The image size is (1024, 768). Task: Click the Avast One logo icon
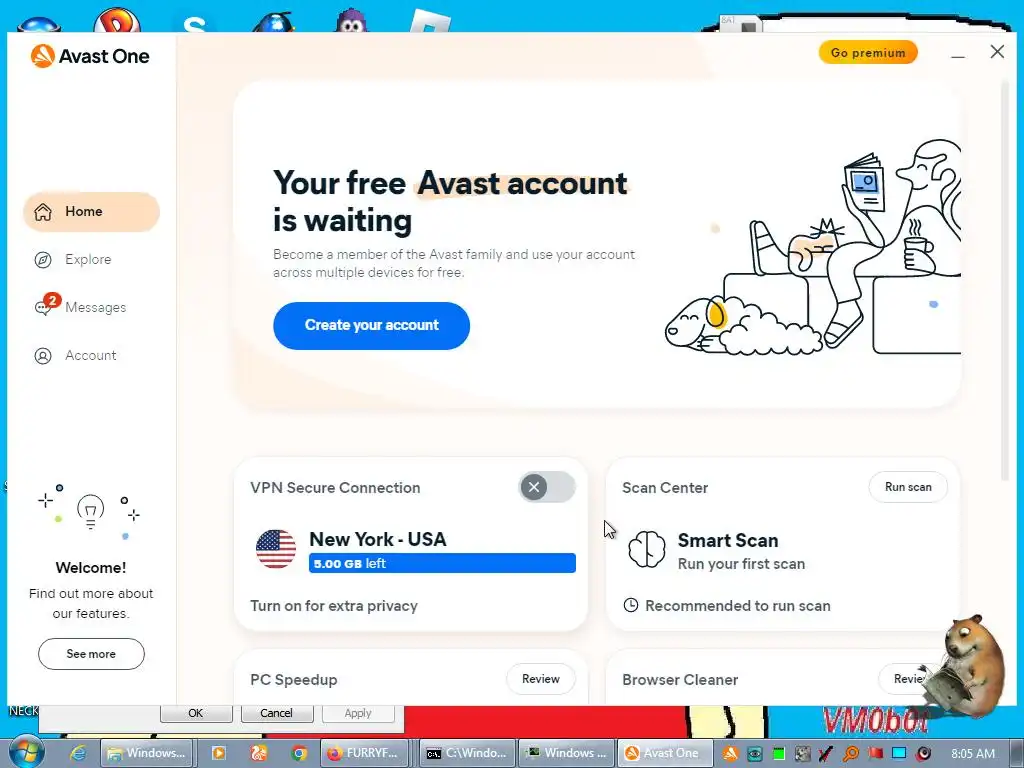(x=42, y=56)
